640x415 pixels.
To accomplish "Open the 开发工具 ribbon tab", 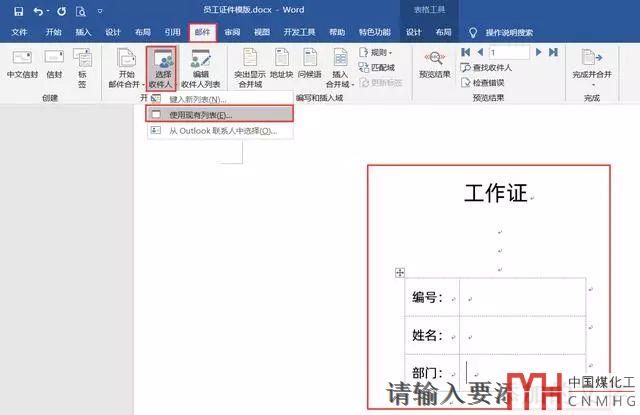I will pyautogui.click(x=300, y=32).
